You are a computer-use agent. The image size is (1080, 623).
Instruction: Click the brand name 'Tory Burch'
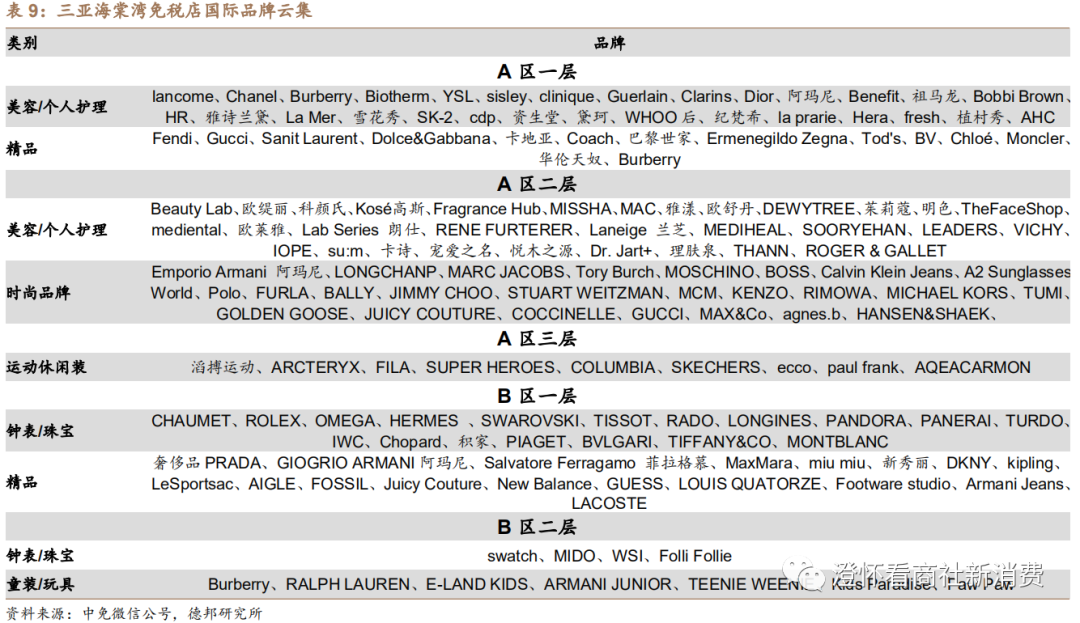pos(613,272)
